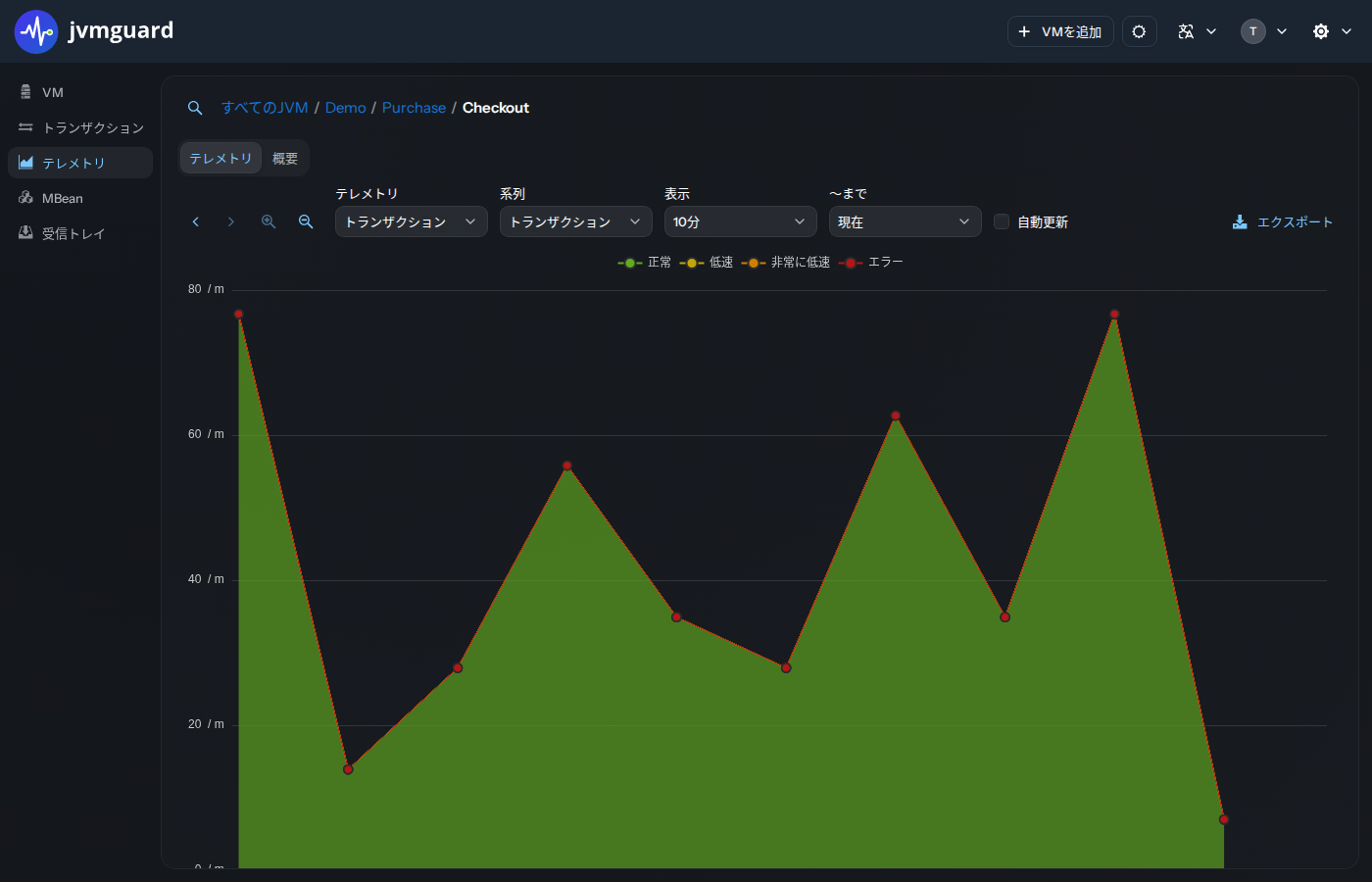Click the telemetry chart icon in sidebar
The width and height of the screenshot is (1372, 882).
coord(25,163)
